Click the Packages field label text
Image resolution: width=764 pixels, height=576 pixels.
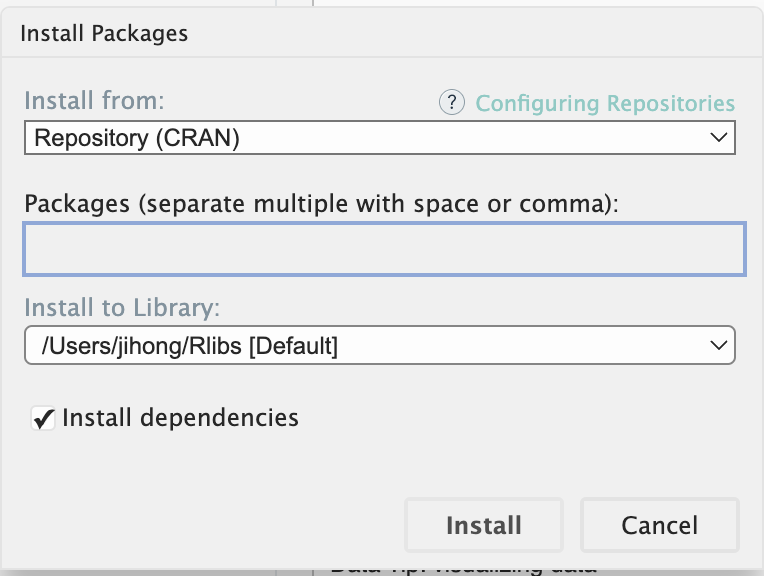coord(322,204)
